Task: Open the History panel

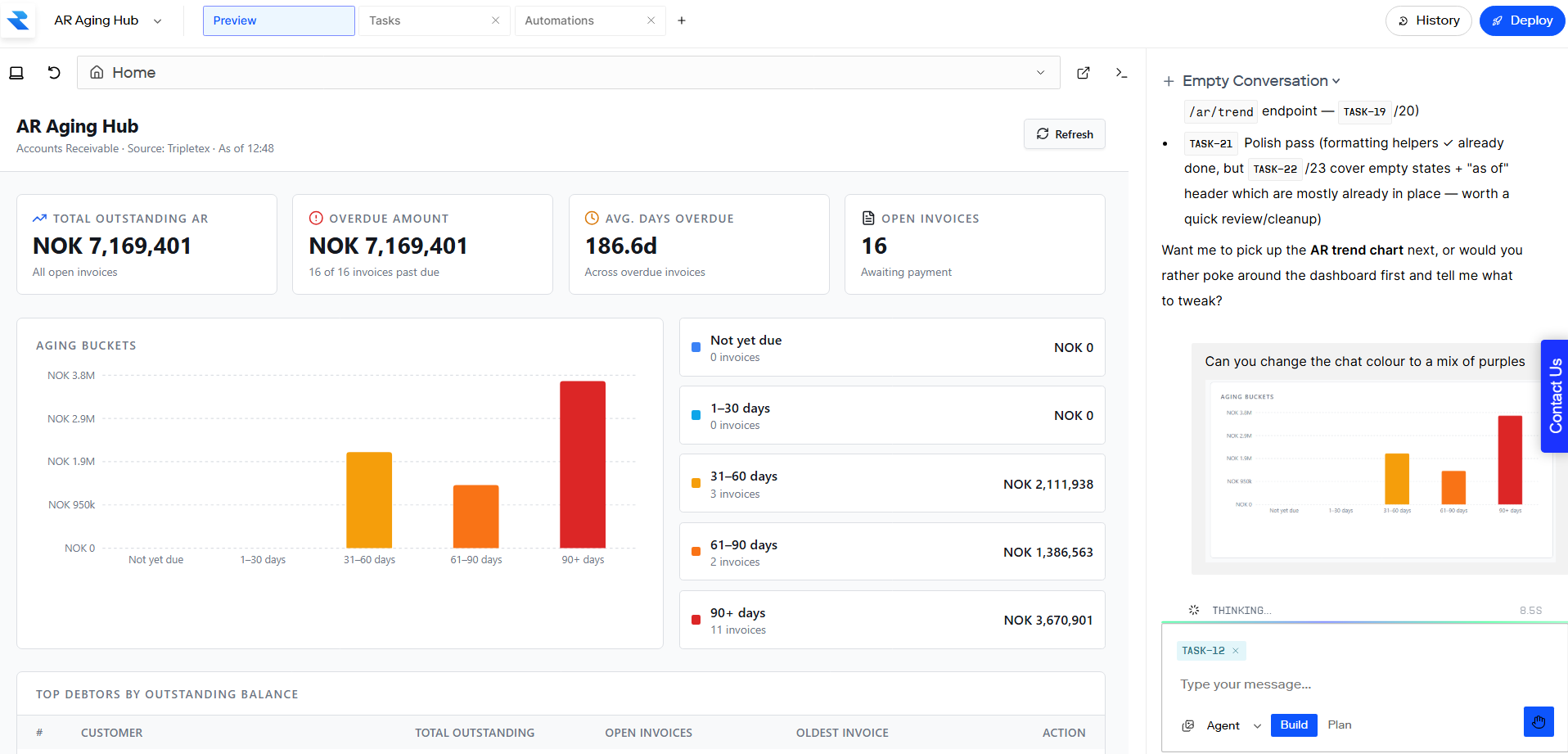Action: pos(1428,20)
